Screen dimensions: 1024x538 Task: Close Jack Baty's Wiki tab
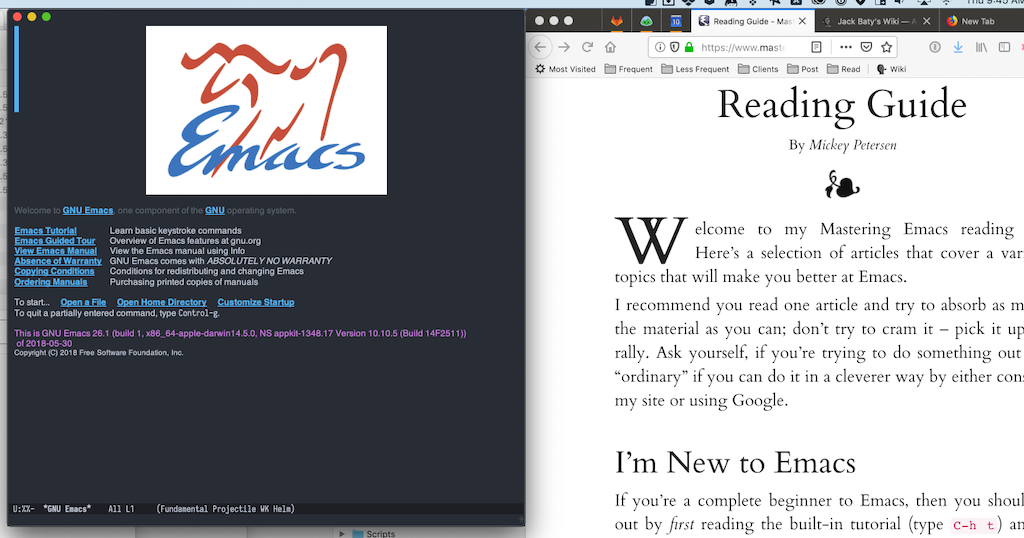[x=926, y=21]
